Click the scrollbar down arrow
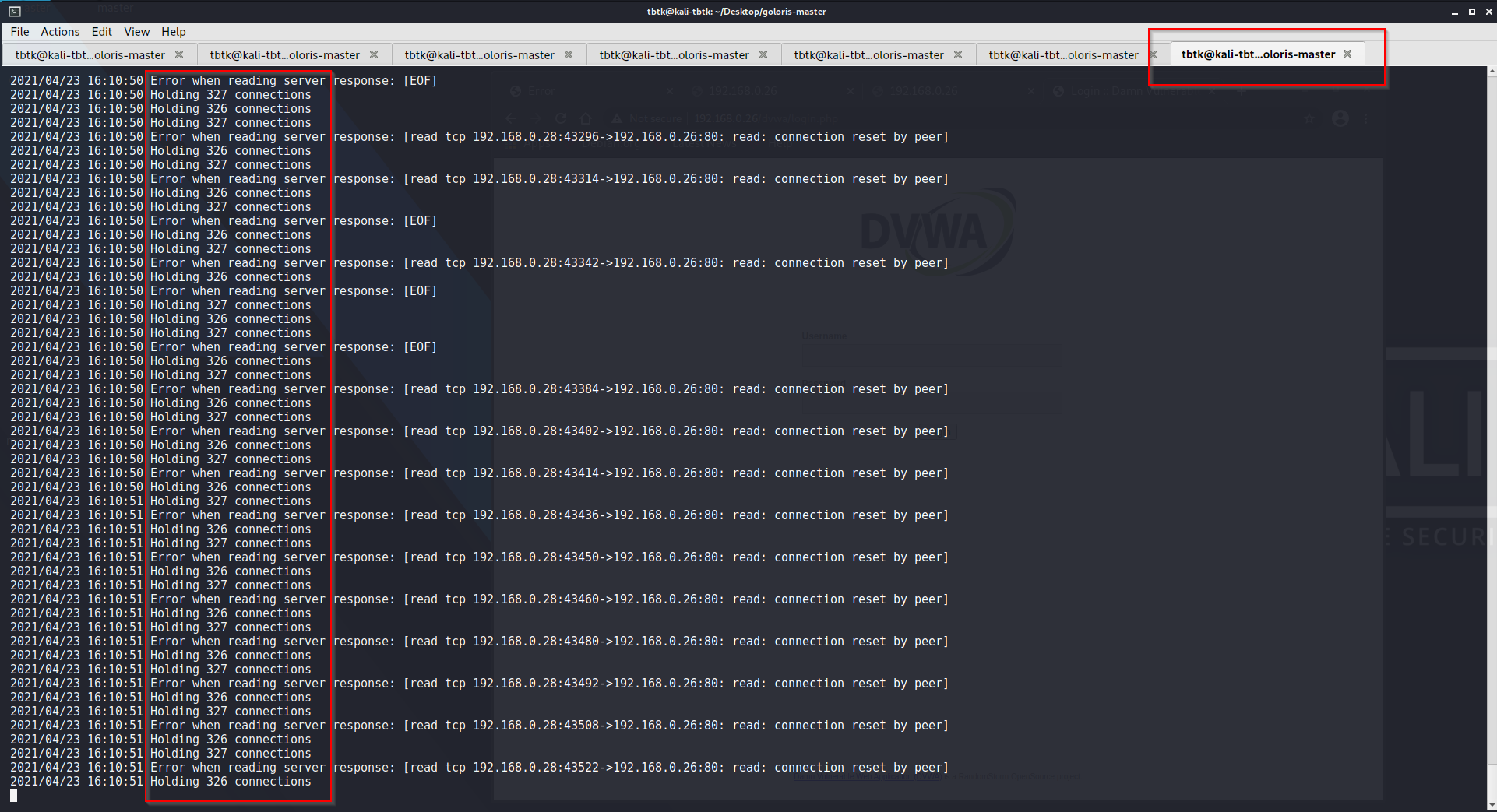Viewport: 1497px width, 812px height. tap(1492, 806)
